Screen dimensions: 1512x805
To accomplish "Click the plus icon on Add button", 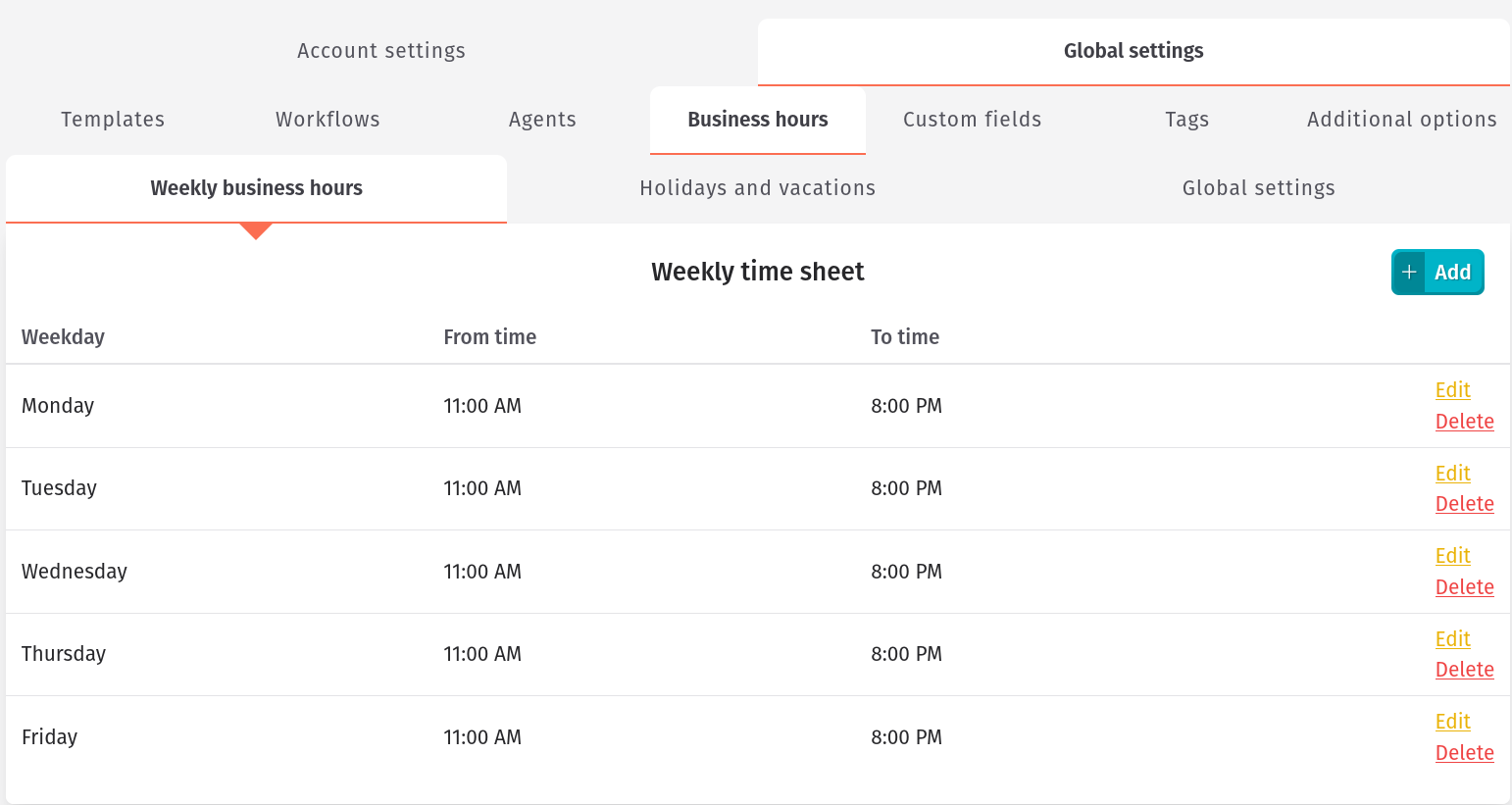I will coord(1409,272).
